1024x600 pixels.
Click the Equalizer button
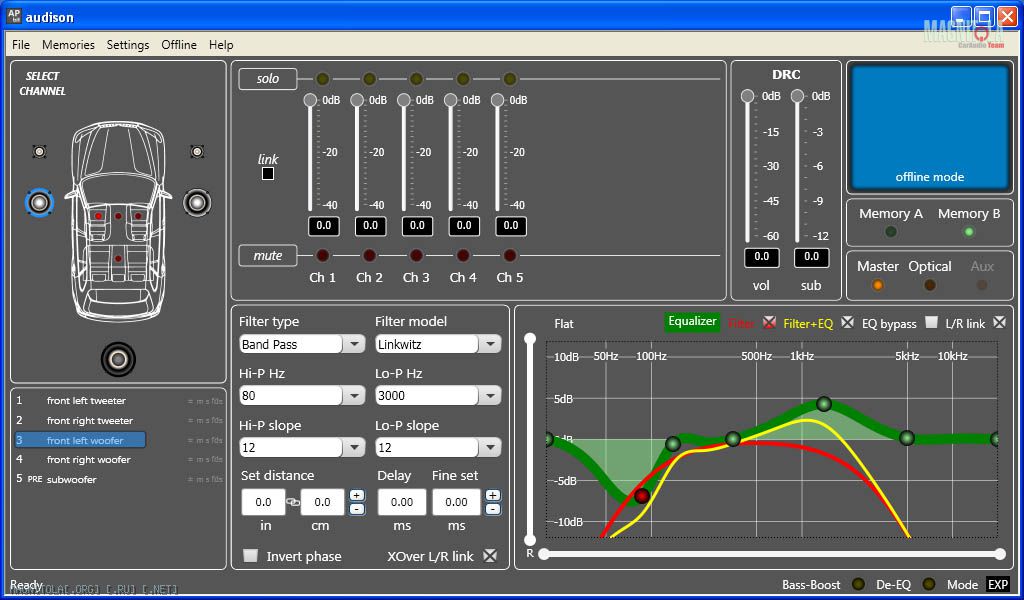(692, 321)
